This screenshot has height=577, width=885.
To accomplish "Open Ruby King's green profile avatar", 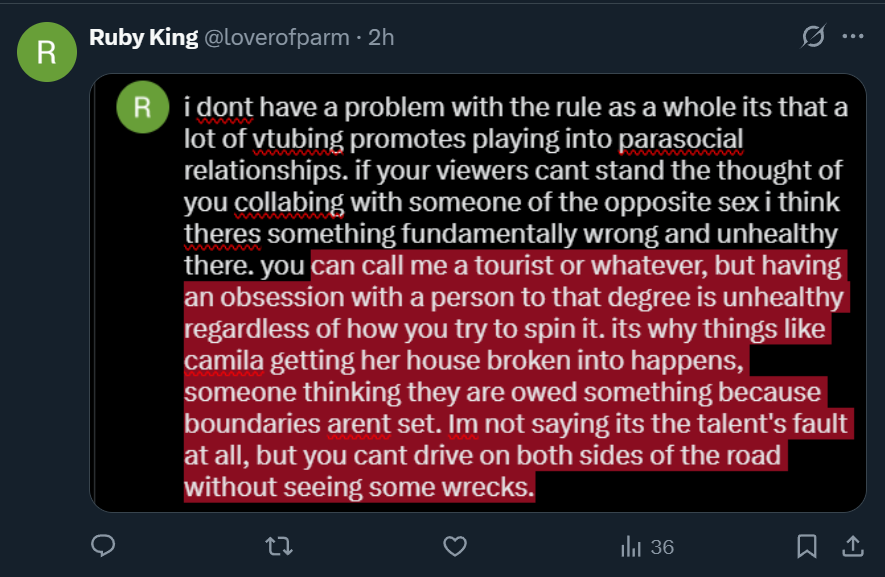I will coord(46,52).
